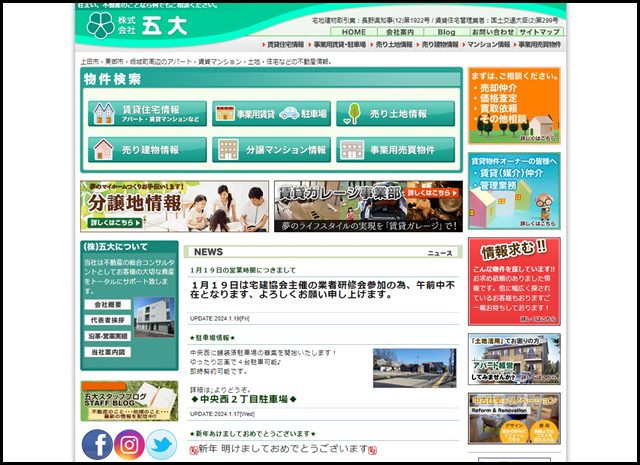Open the red 情報求む banner
640x465 pixels.
[514, 282]
